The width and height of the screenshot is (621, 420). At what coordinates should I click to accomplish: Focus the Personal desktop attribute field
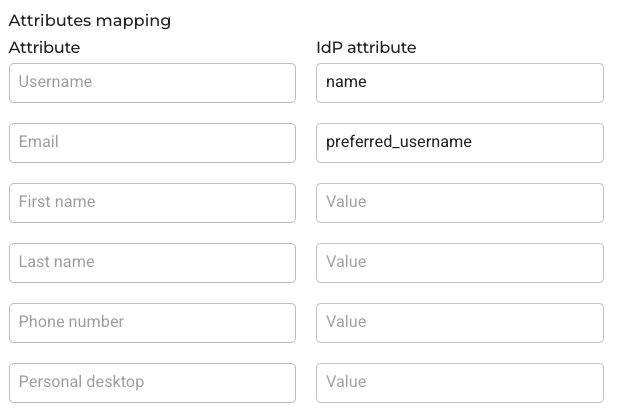tap(152, 383)
